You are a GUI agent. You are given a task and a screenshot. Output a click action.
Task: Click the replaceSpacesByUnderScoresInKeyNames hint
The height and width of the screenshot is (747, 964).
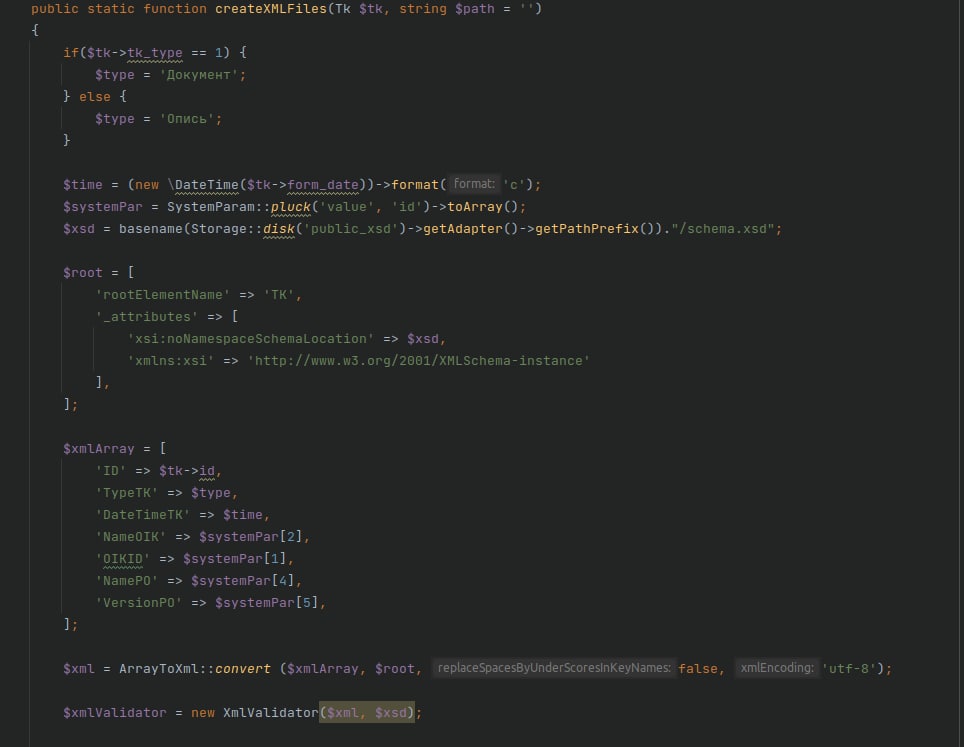pos(554,668)
